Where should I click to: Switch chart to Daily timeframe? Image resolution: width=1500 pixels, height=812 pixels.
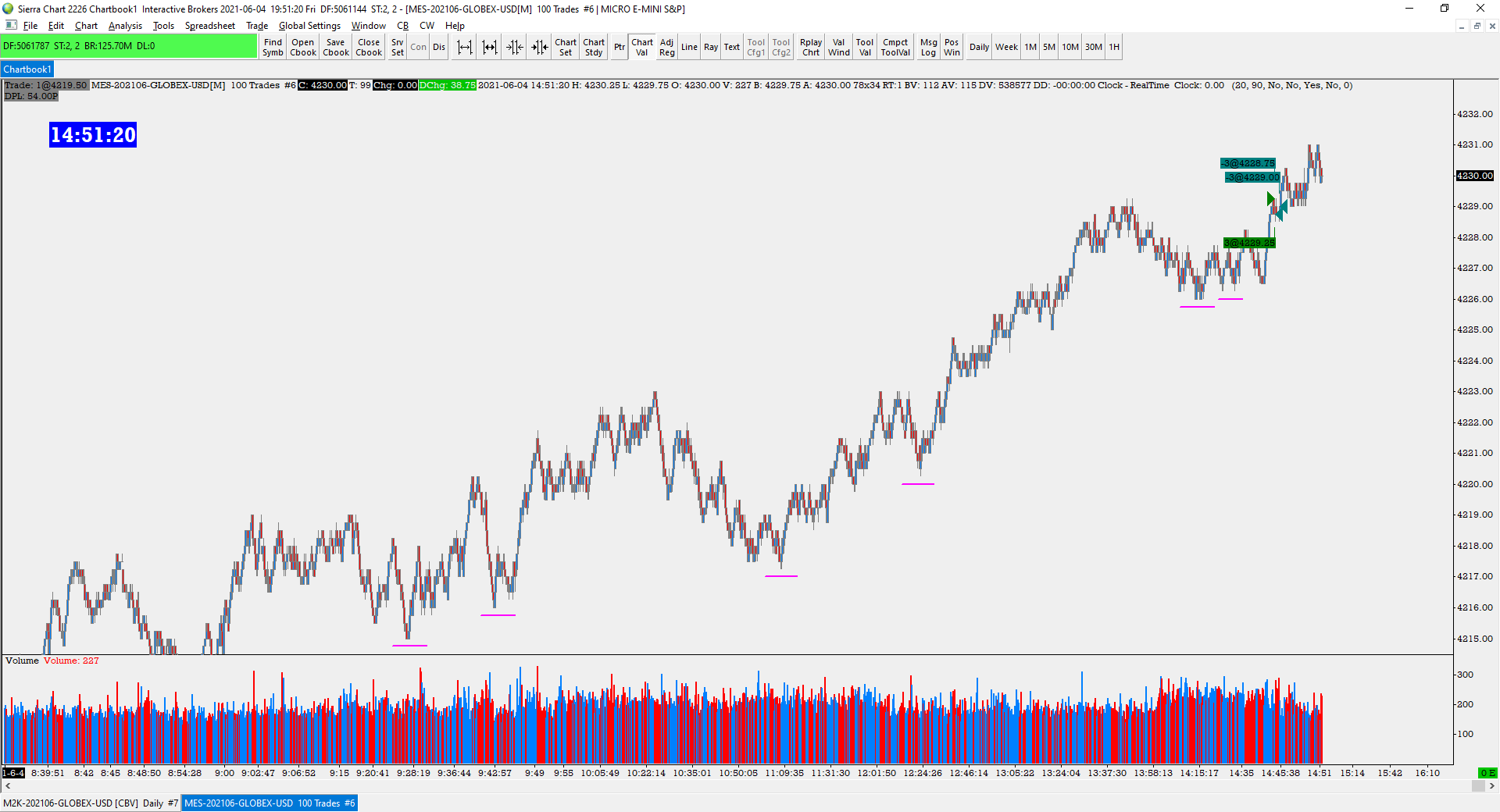pyautogui.click(x=979, y=47)
